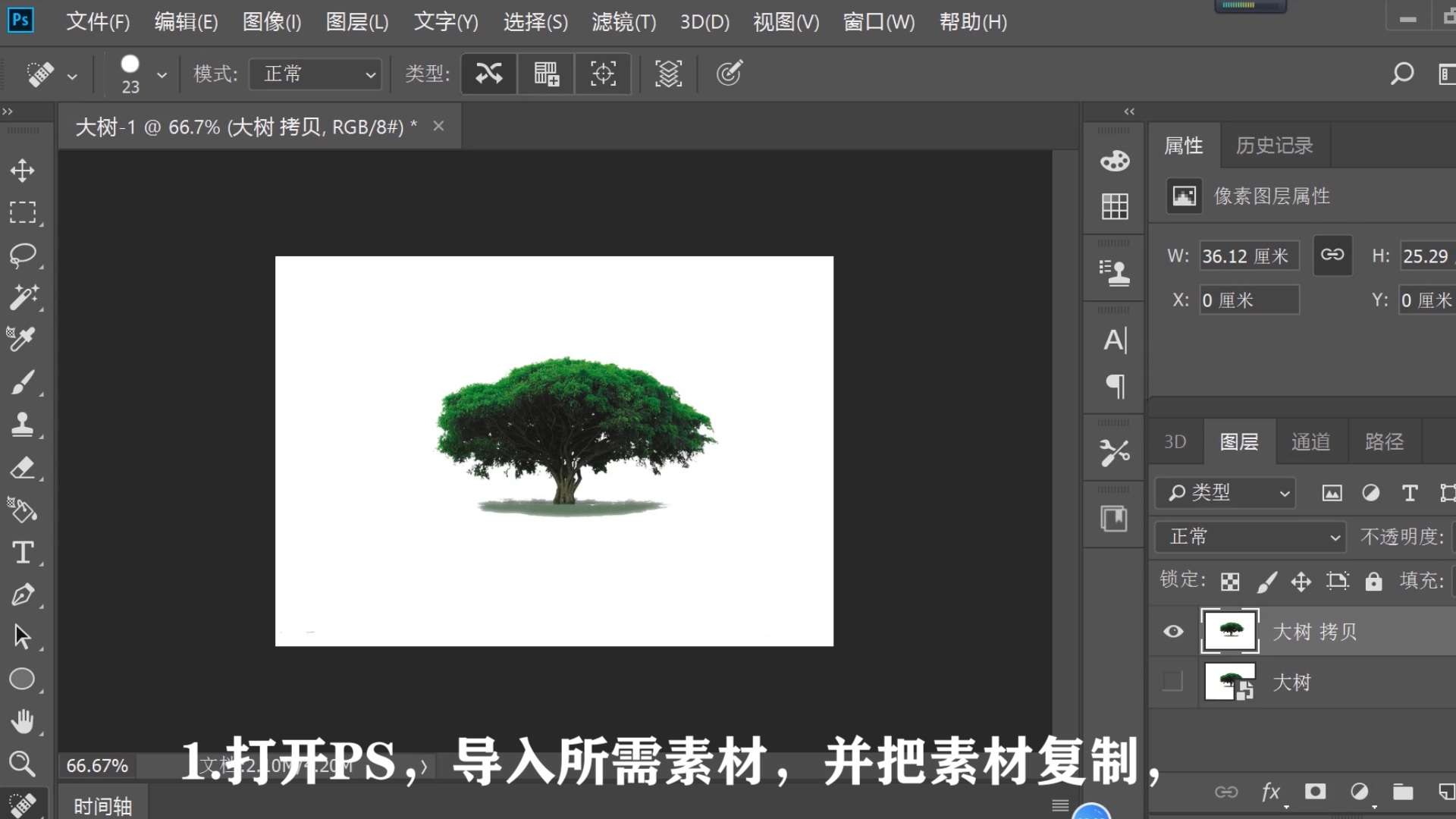
Task: Toggle pressure for size button
Action: pyautogui.click(x=729, y=74)
